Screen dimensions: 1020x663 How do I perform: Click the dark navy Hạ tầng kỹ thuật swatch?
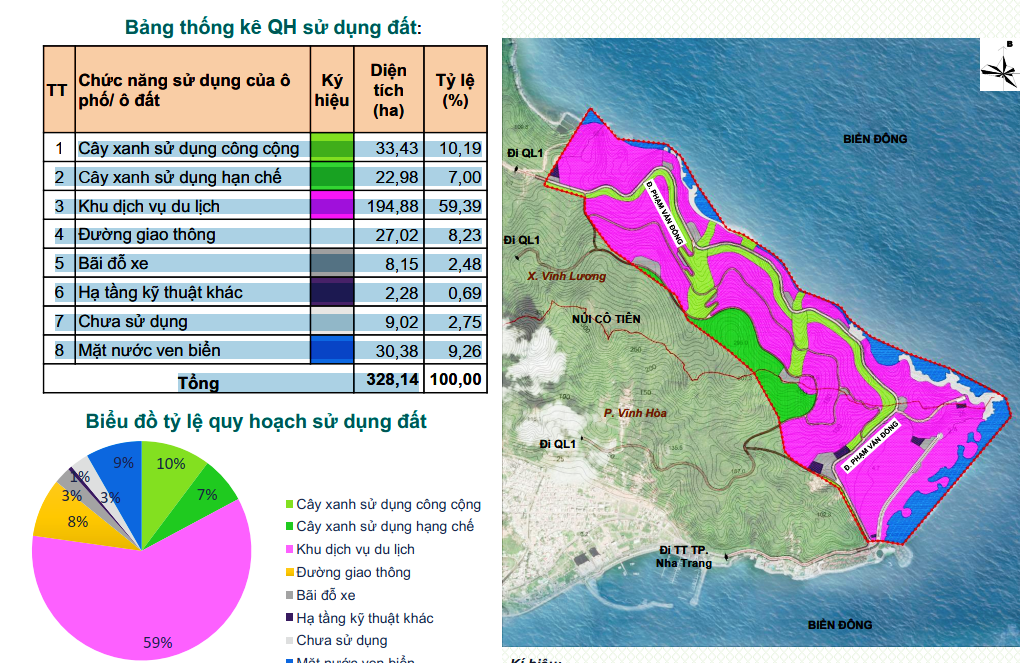point(332,291)
